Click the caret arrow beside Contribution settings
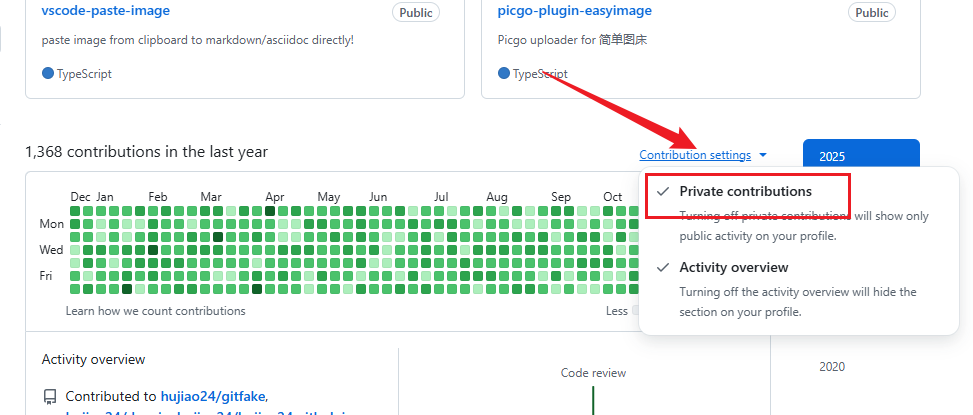The width and height of the screenshot is (973, 415). (x=763, y=155)
